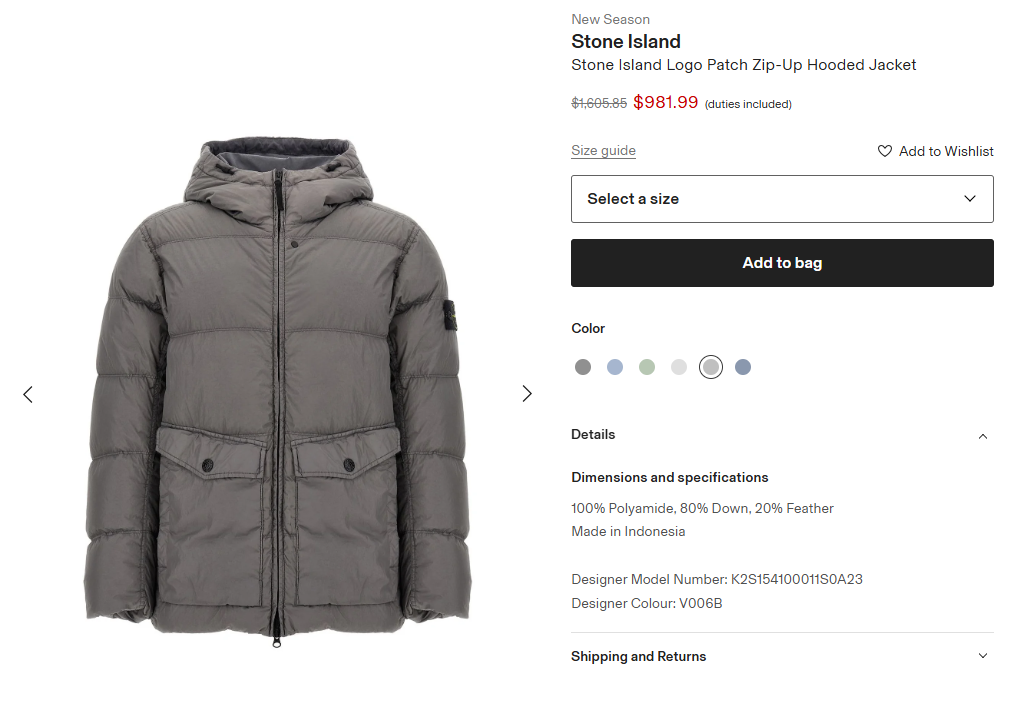Click the grey hooded jacket photo
This screenshot has width=1009, height=716.
tap(277, 390)
